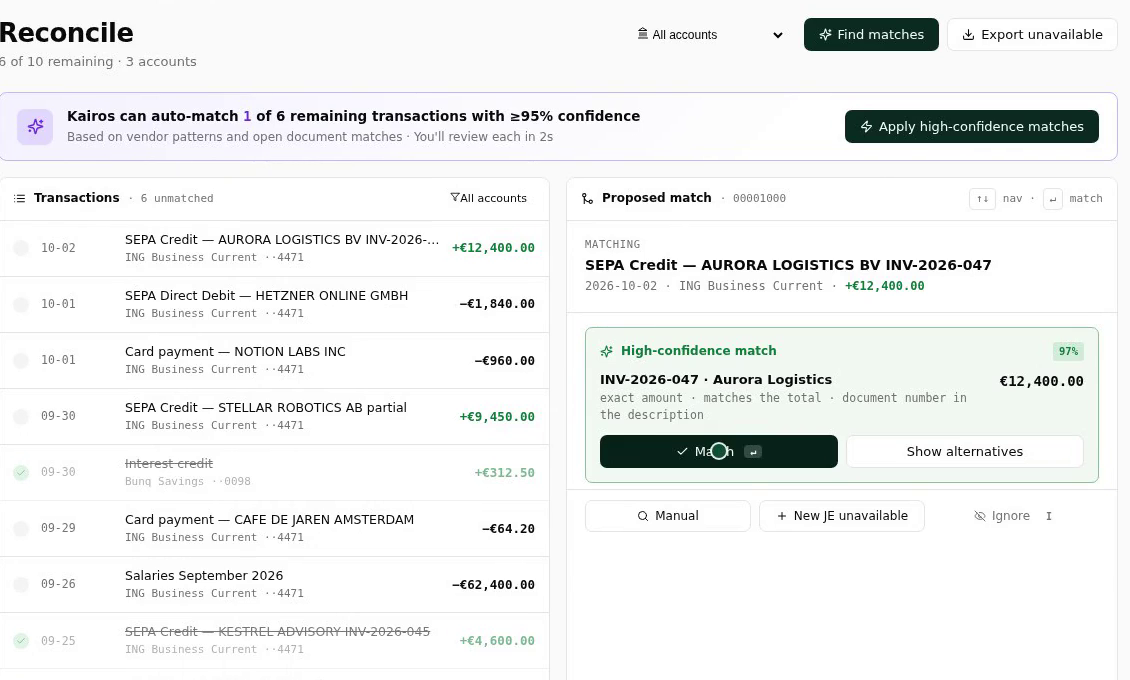The image size is (1130, 680).
Task: Open Manual matching
Action: [667, 516]
